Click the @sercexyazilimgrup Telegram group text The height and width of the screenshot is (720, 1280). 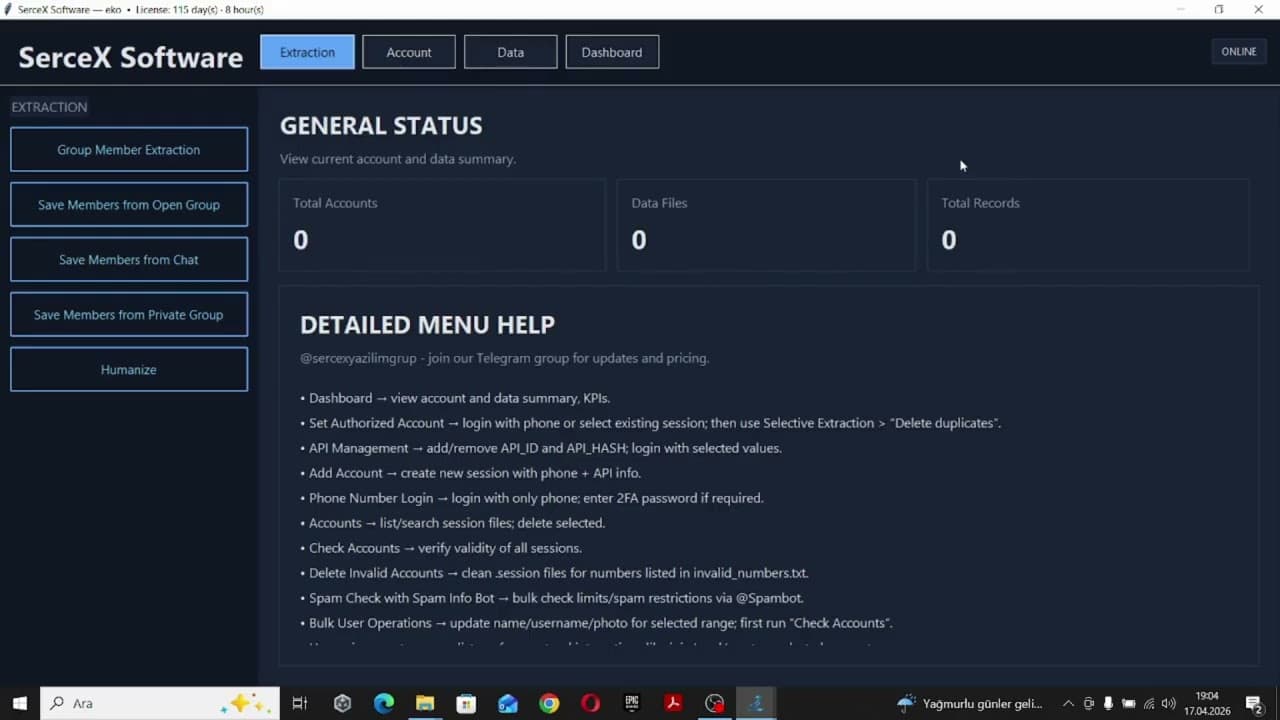[x=504, y=358]
